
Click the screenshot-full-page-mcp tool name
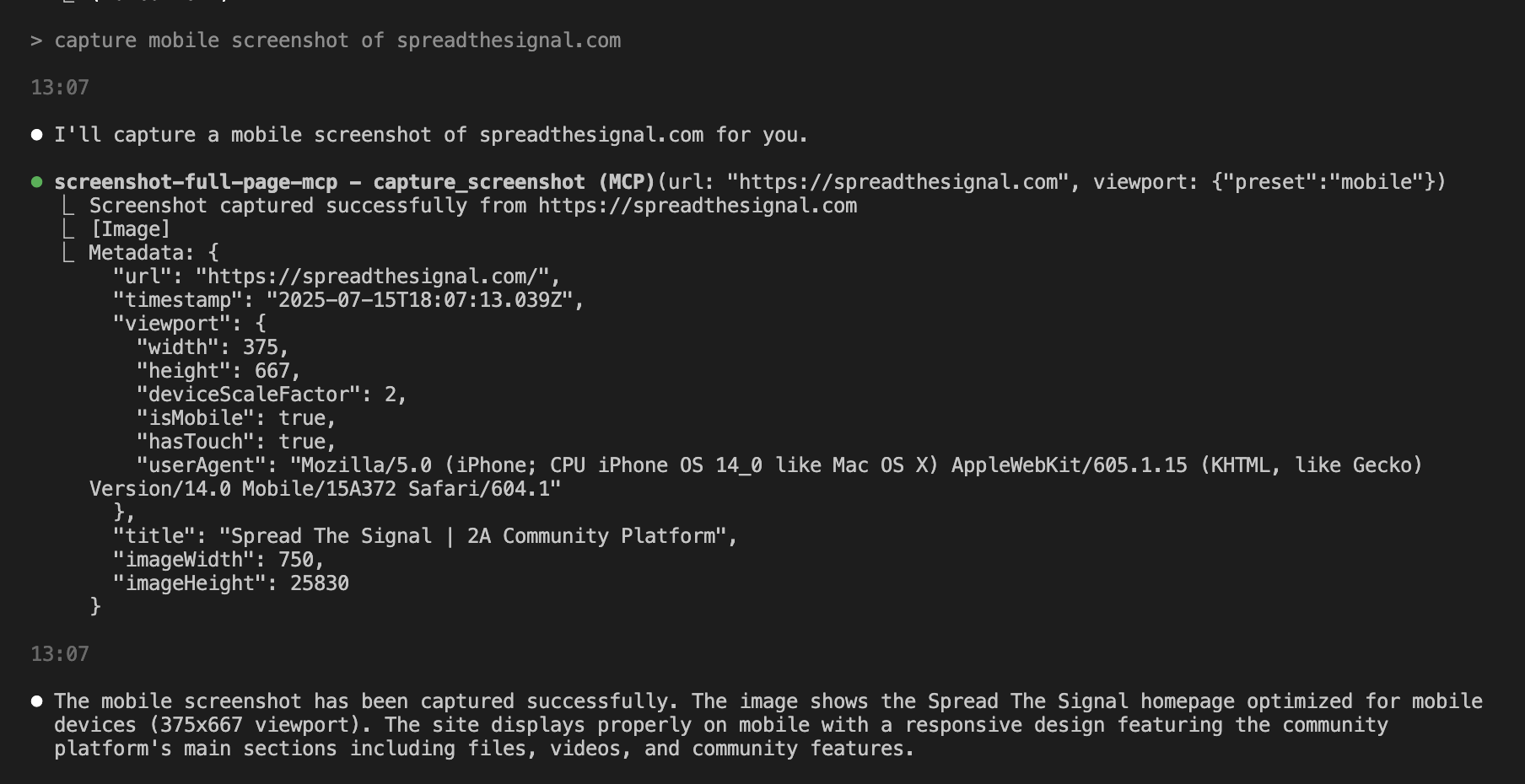(196, 182)
